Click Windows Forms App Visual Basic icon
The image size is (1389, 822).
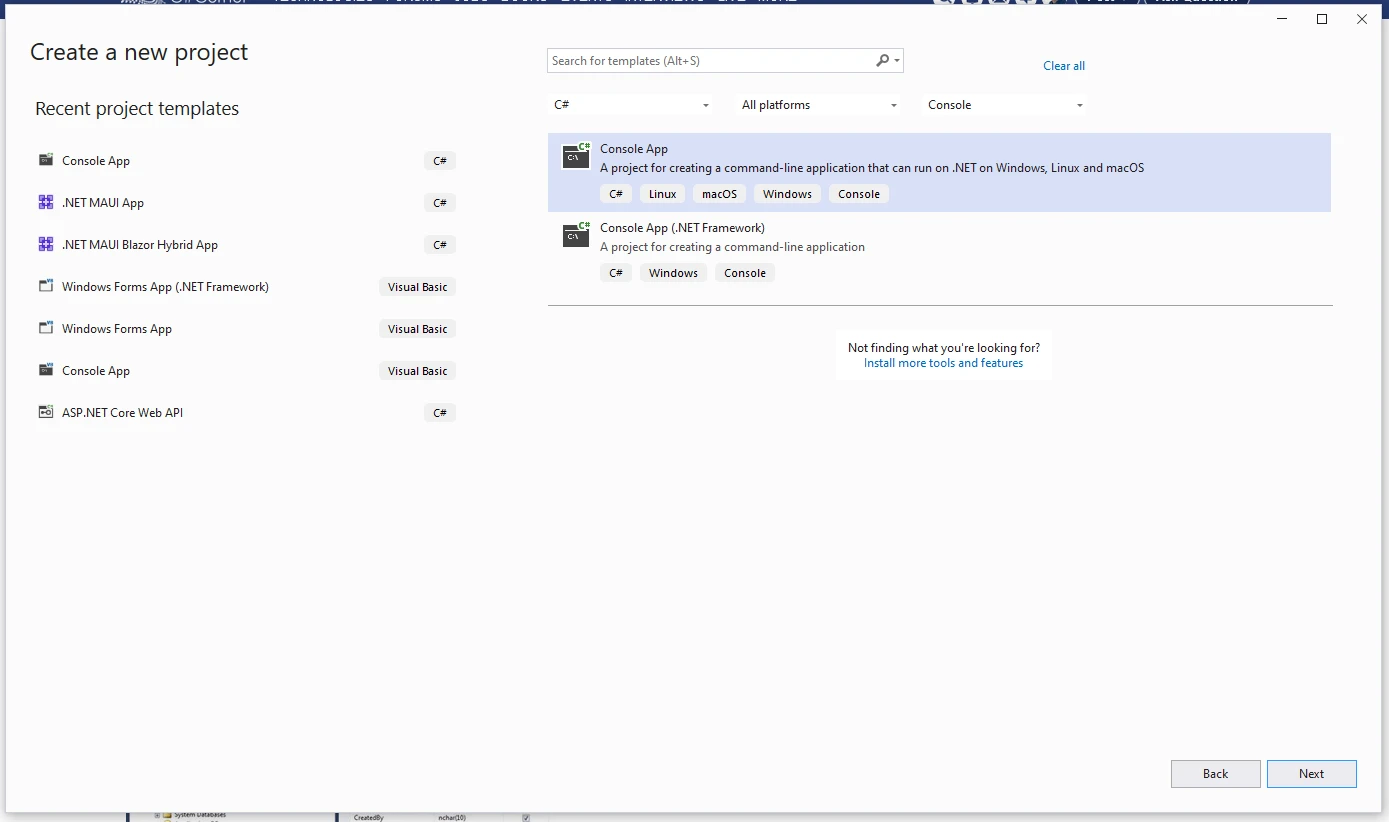[46, 328]
